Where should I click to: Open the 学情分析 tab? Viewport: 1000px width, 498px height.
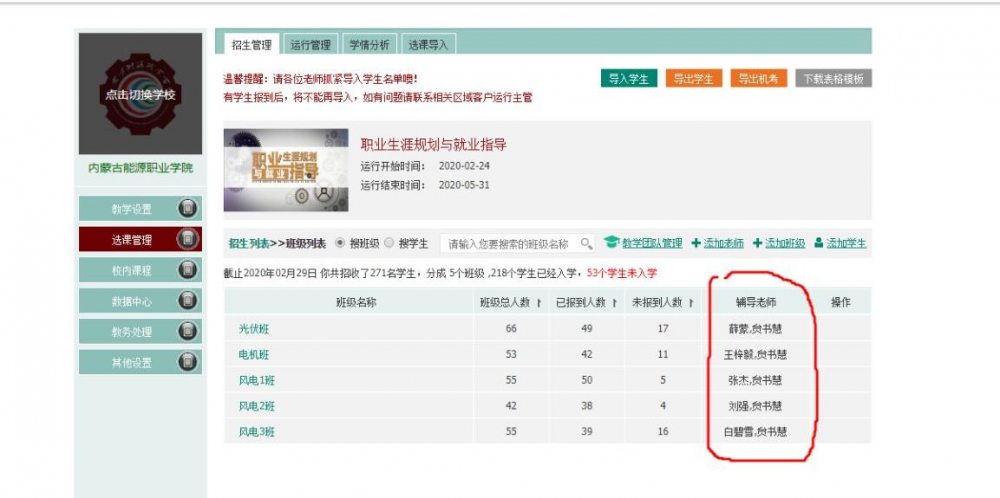[369, 45]
